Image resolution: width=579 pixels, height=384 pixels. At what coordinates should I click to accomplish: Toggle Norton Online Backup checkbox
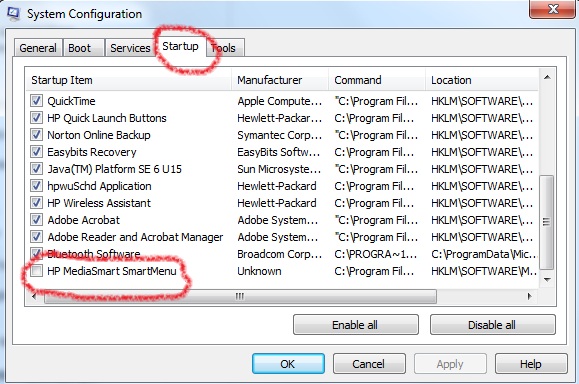[36, 134]
